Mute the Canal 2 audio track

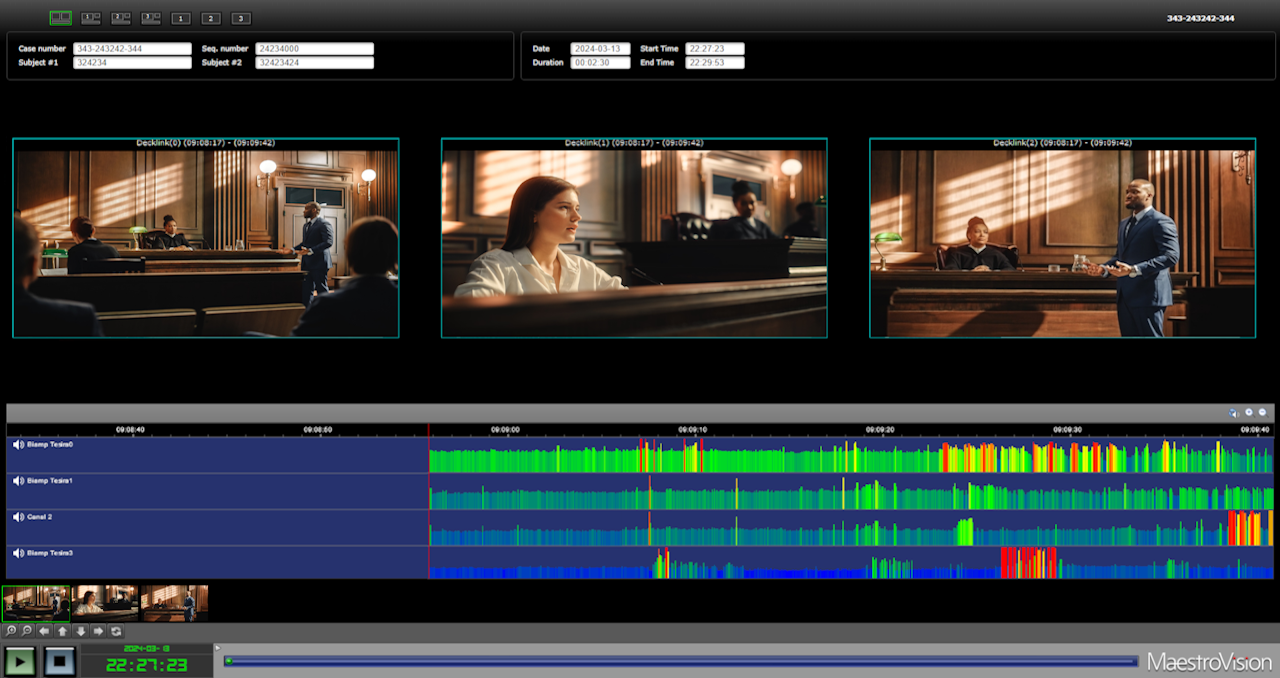coord(18,517)
